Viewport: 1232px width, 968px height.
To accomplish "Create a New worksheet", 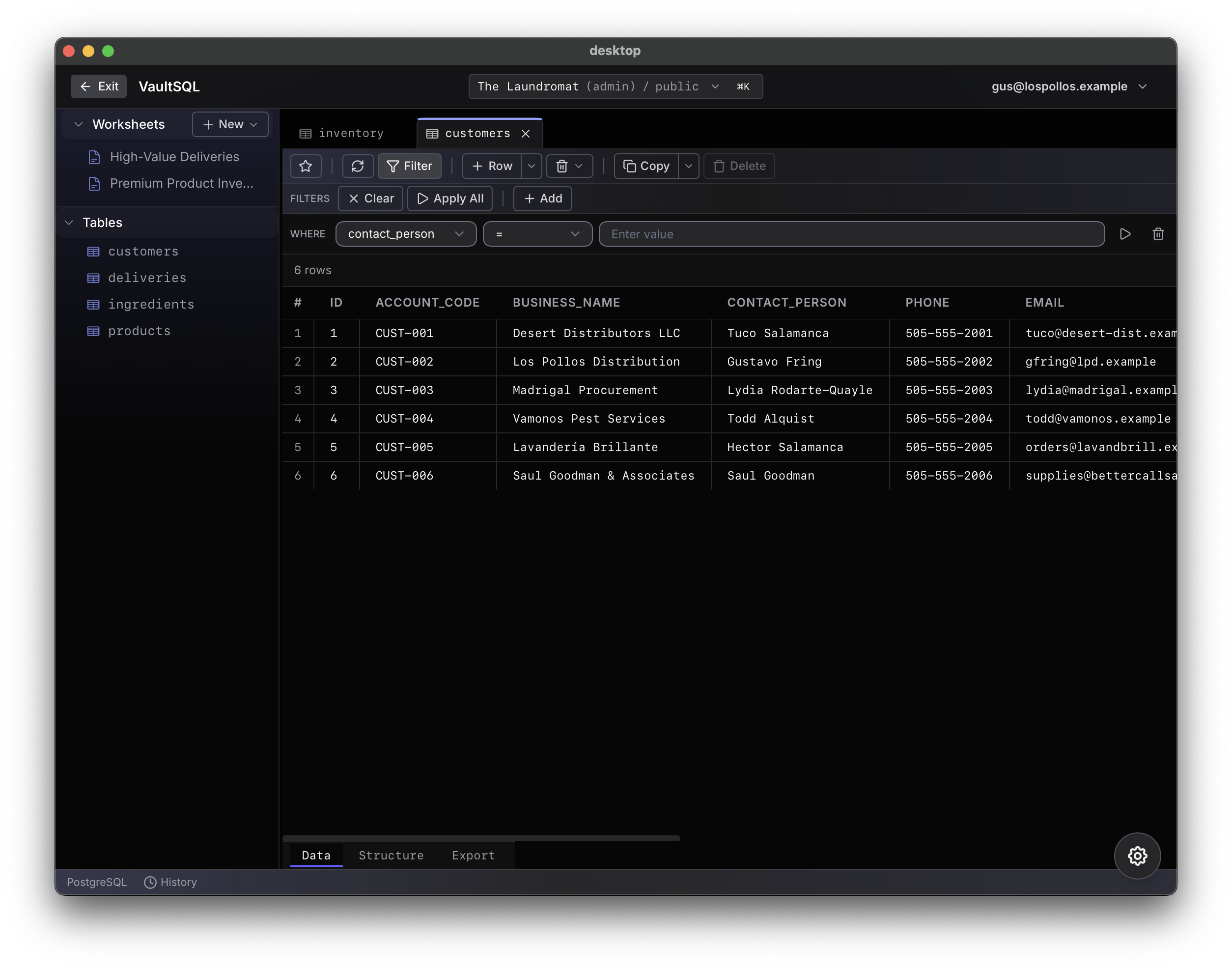I will point(230,124).
